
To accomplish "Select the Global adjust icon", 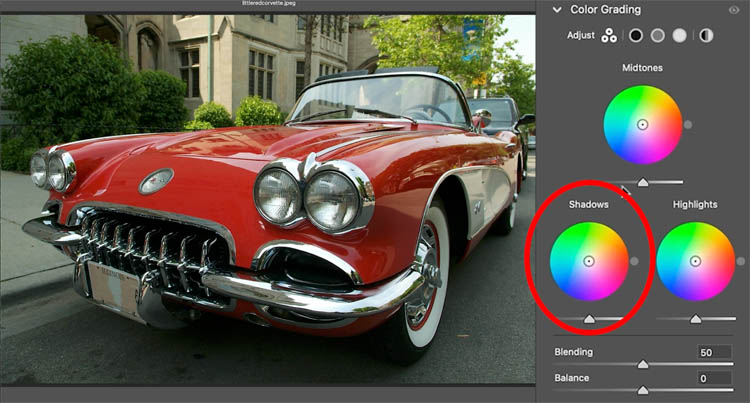I will pyautogui.click(x=706, y=35).
